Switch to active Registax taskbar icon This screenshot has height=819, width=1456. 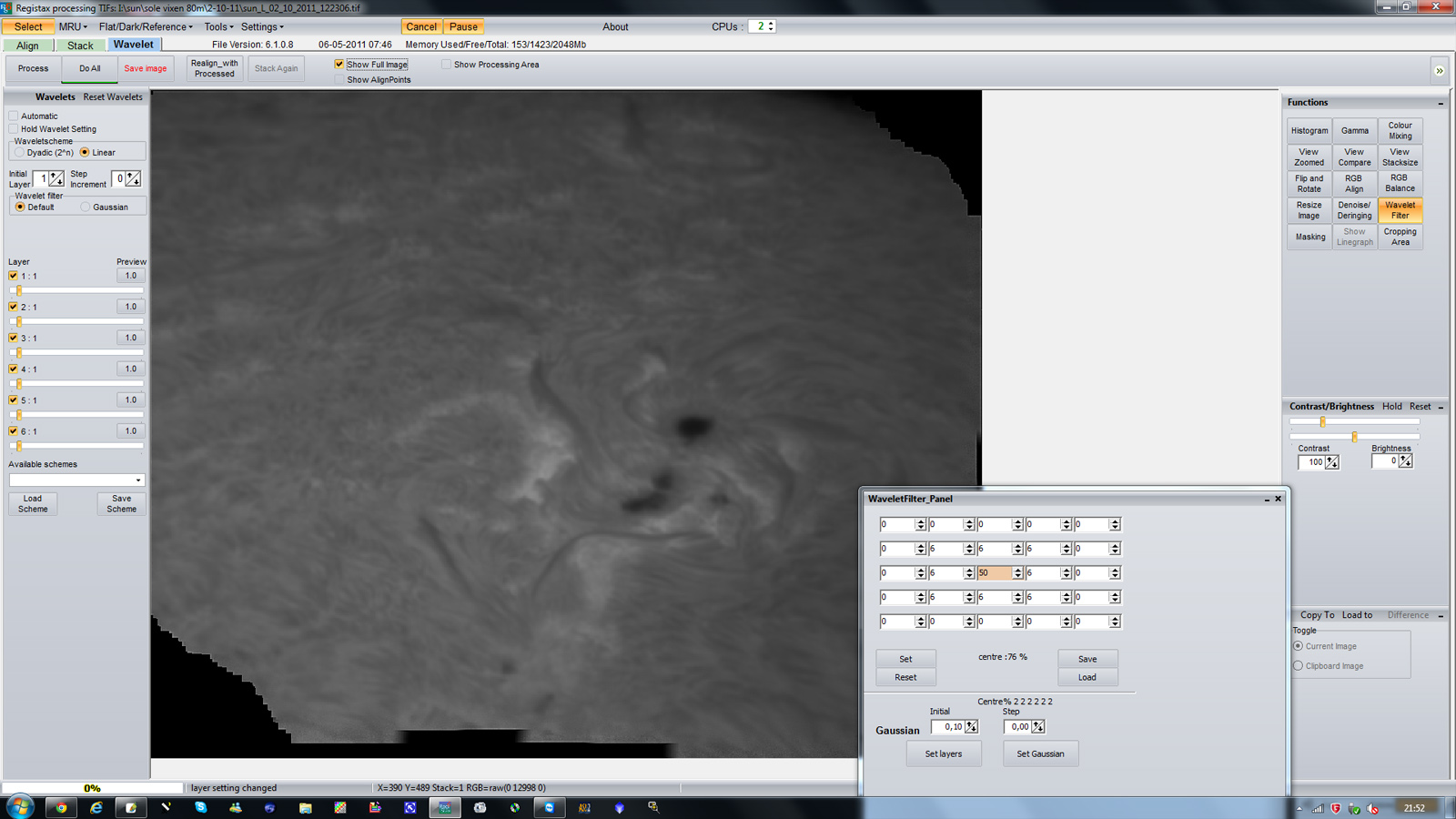pyautogui.click(x=444, y=807)
